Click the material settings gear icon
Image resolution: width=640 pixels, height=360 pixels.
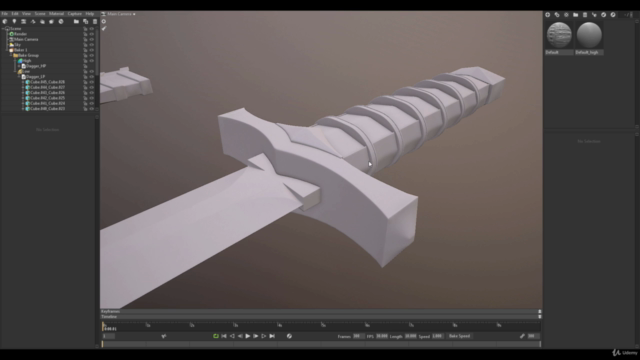pos(566,15)
